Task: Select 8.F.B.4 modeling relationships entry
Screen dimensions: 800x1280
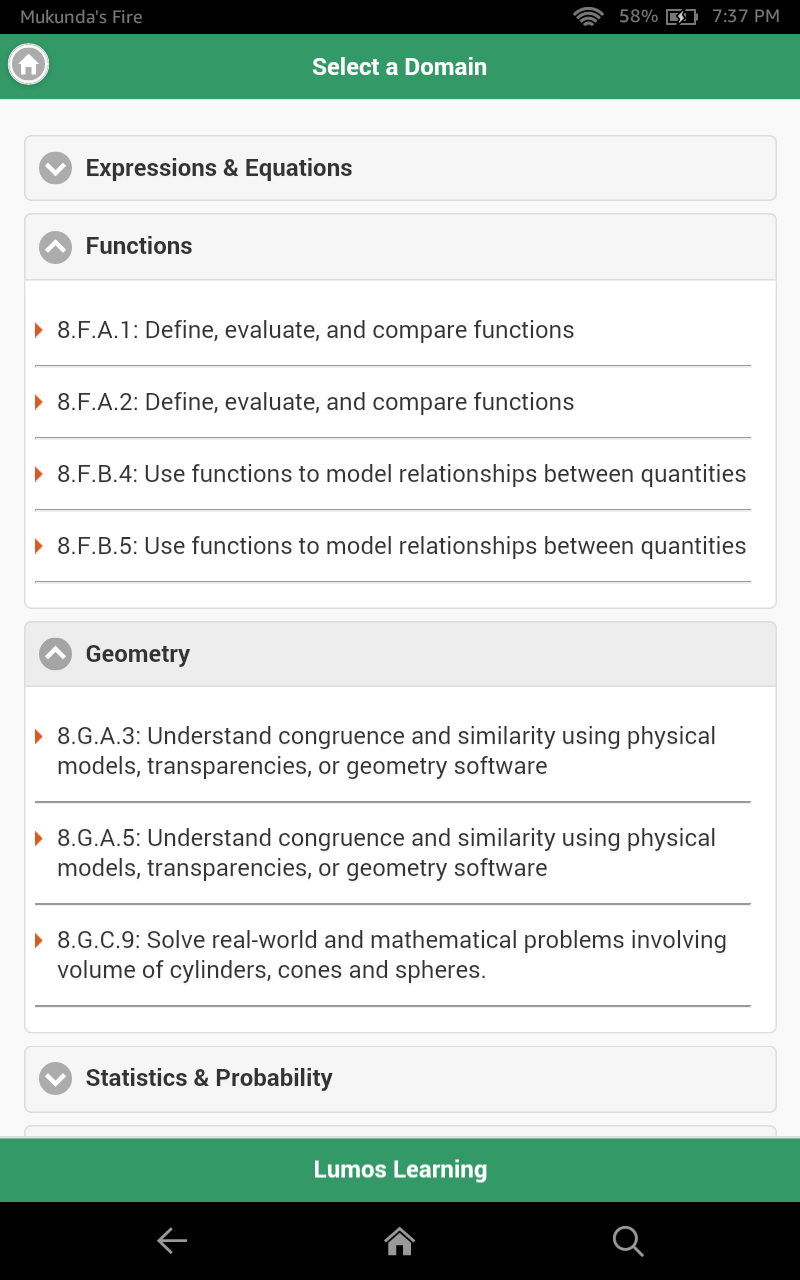Action: pos(400,473)
